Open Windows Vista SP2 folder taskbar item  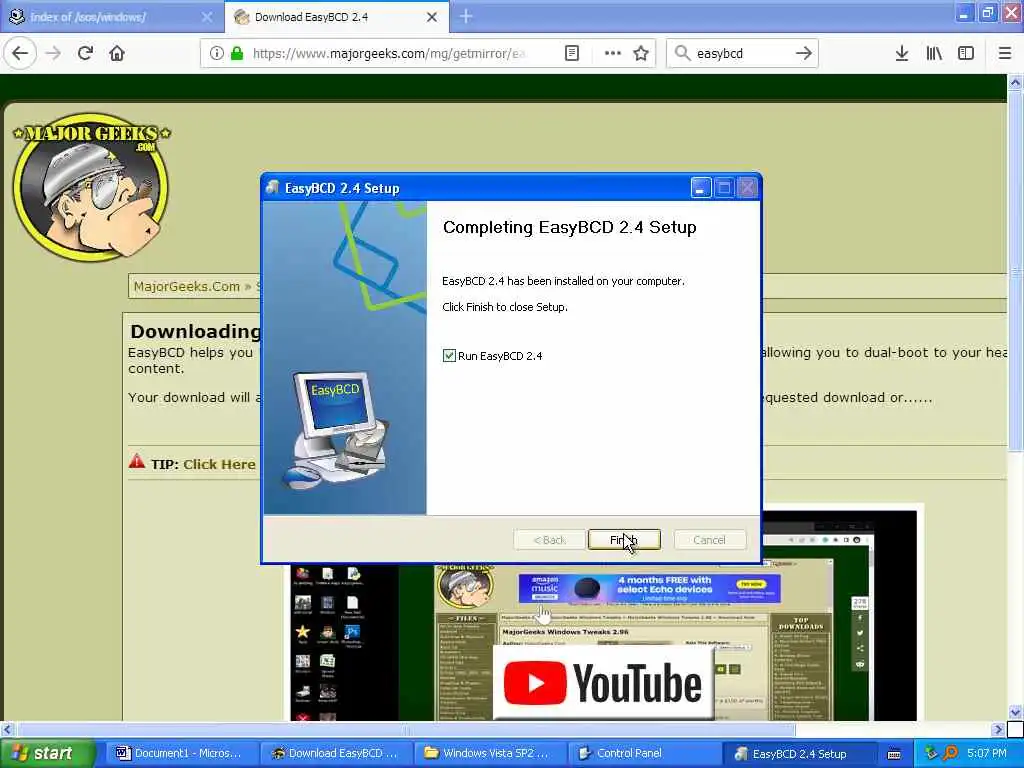[488, 753]
